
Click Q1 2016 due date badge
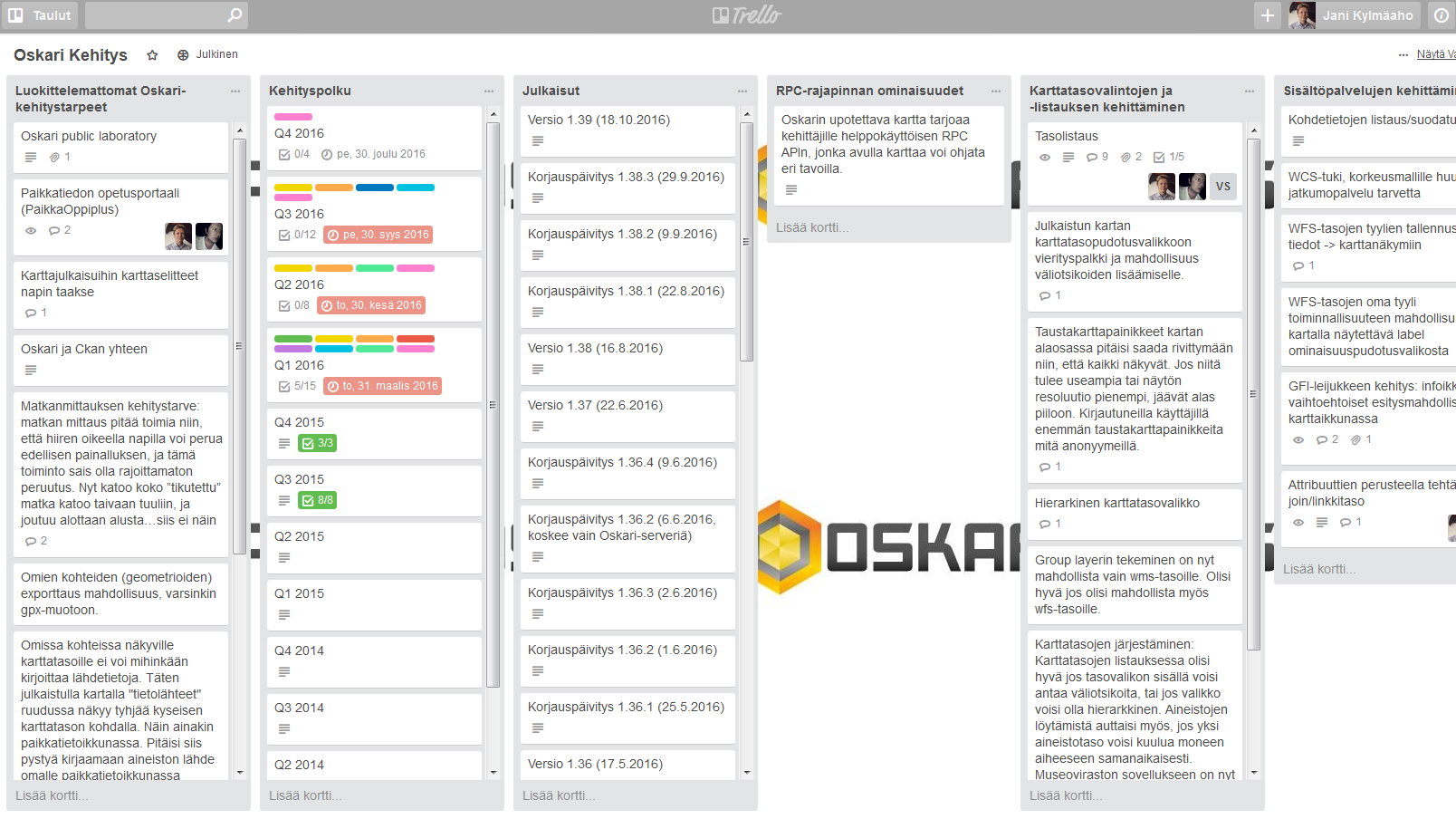click(382, 386)
